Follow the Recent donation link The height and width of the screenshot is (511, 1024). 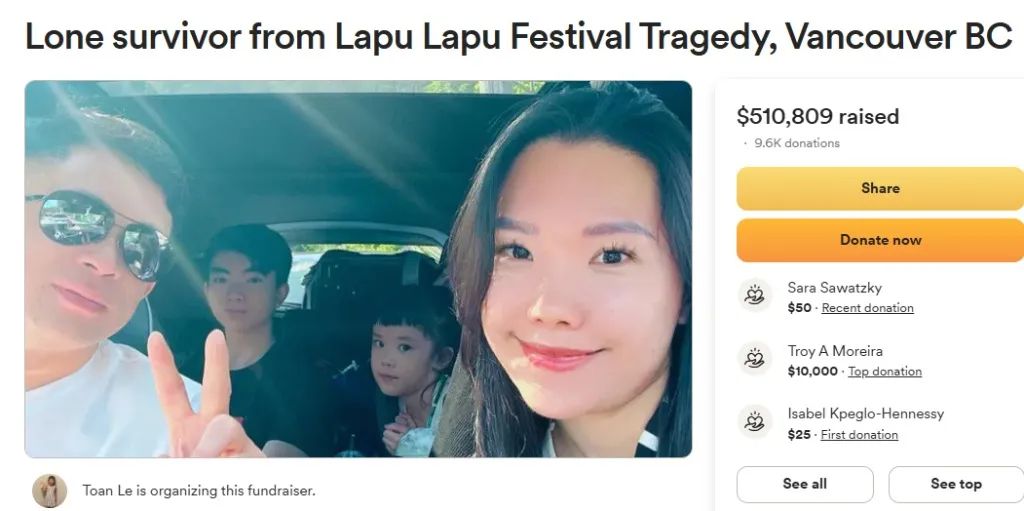(867, 308)
